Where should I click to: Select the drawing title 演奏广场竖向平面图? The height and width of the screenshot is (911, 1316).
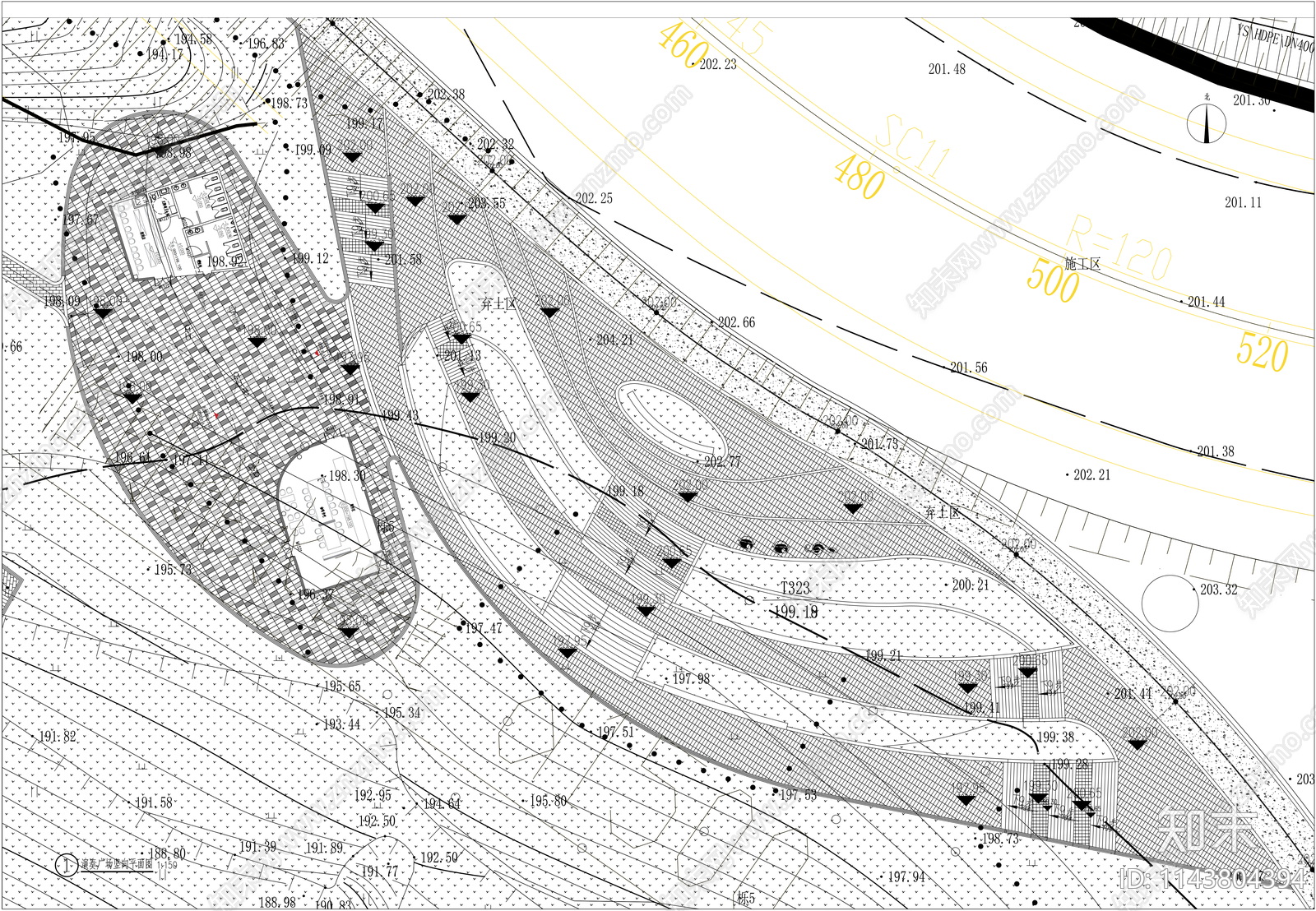pyautogui.click(x=116, y=865)
